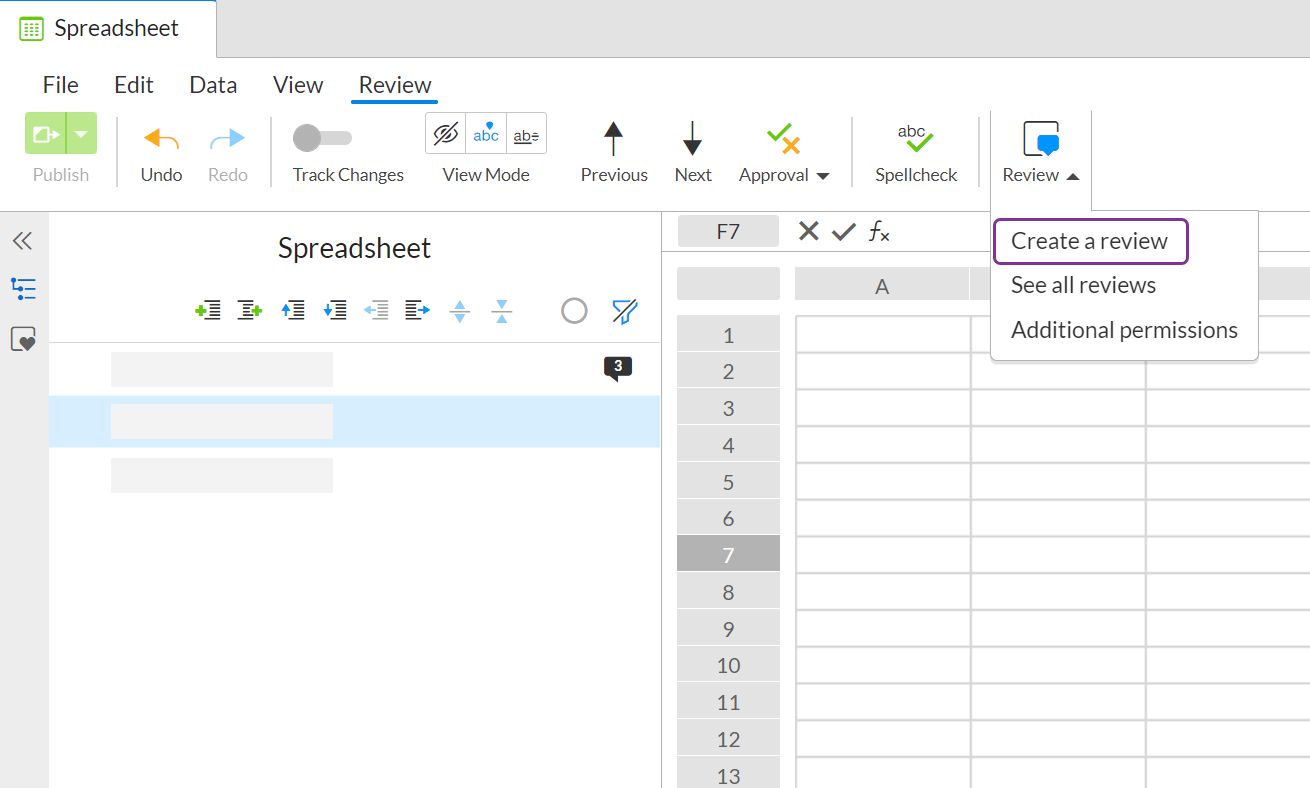Click Create a review
The height and width of the screenshot is (788, 1310).
click(1089, 241)
